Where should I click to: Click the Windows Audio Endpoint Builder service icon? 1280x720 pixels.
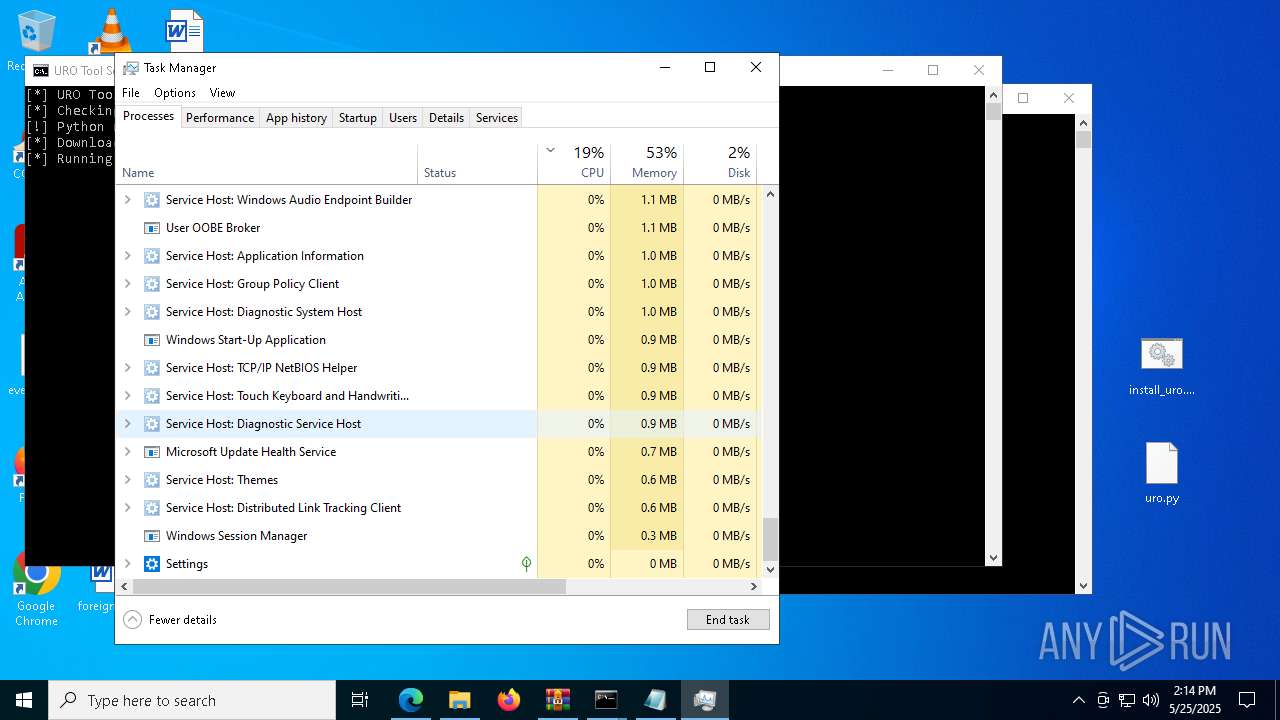point(152,200)
